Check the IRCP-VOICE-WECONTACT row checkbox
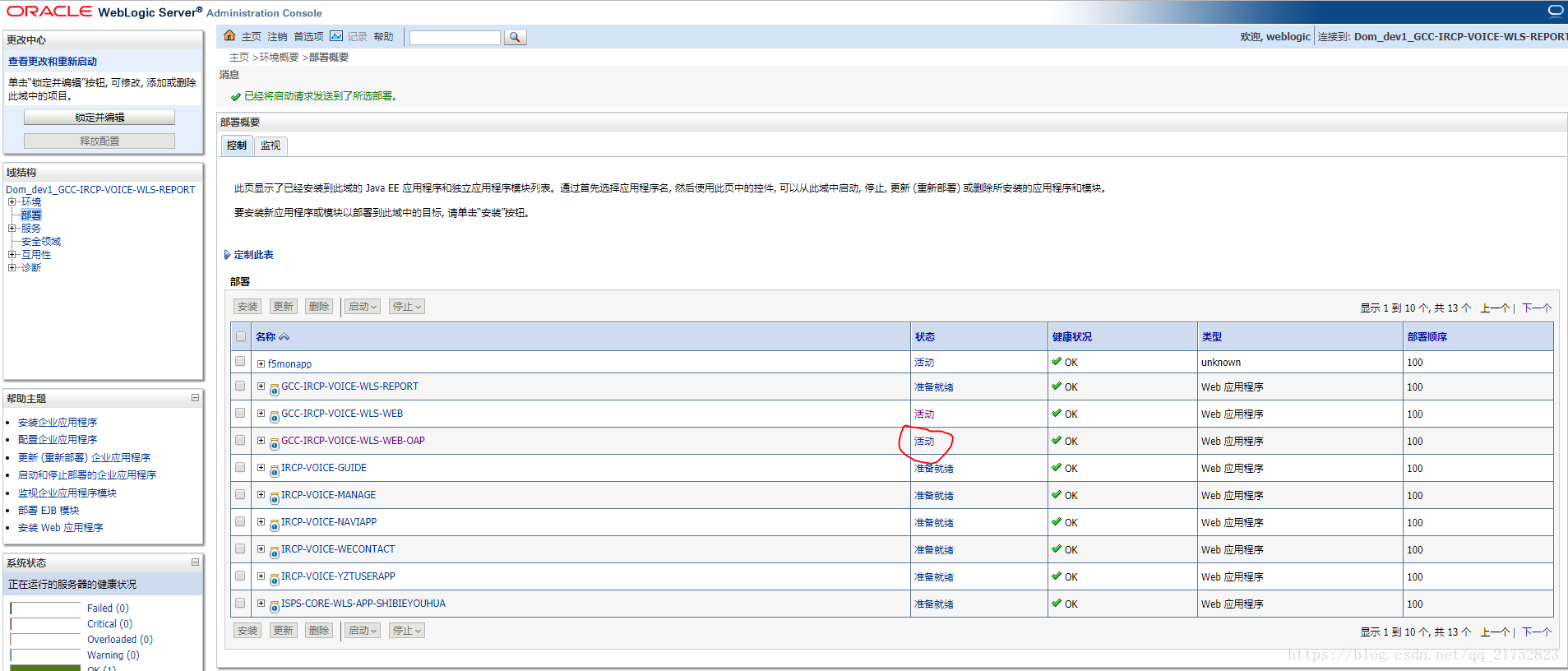Screen dimensions: 1568x671 tap(240, 548)
